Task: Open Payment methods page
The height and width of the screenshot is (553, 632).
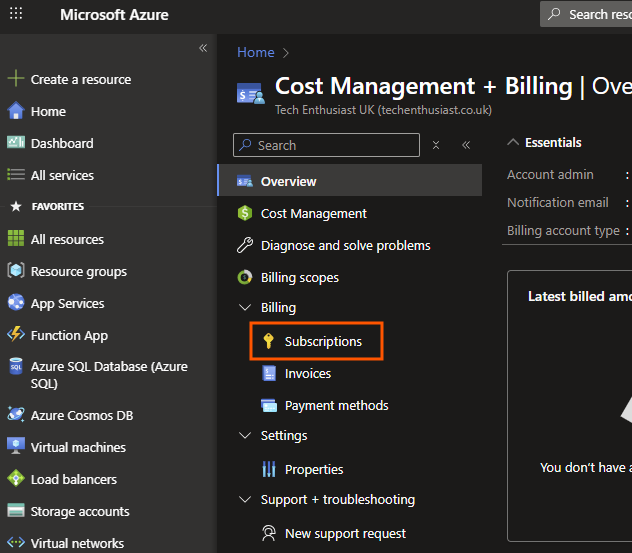Action: pos(337,405)
